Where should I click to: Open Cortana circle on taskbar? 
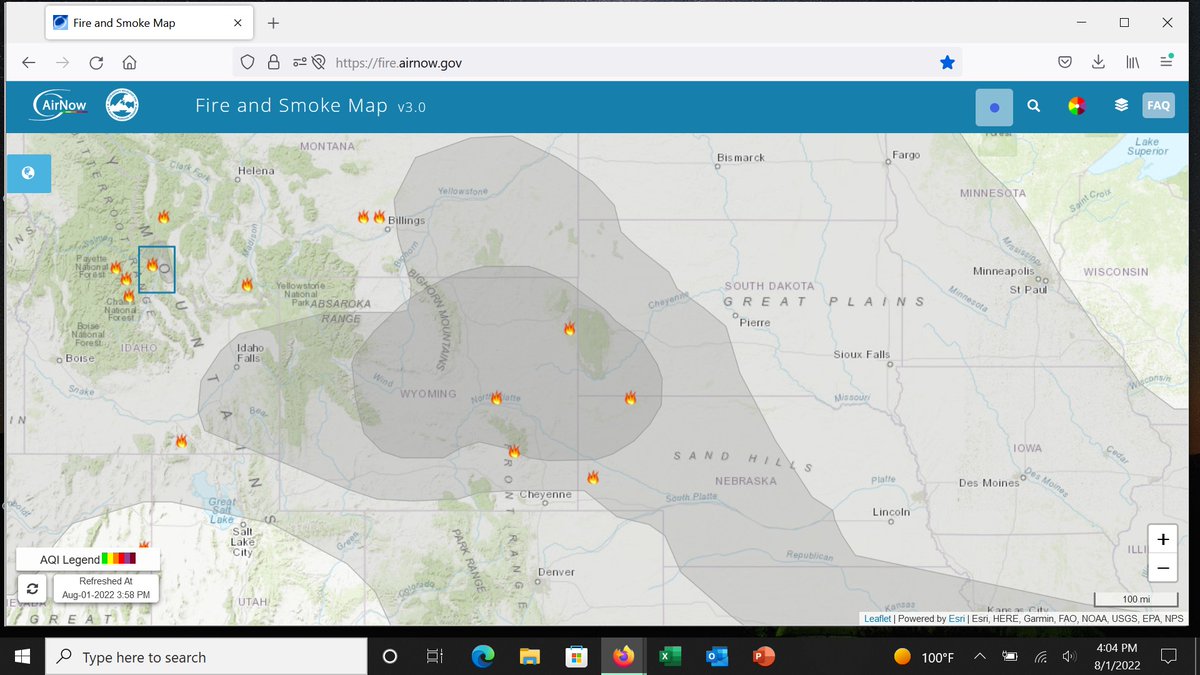390,656
